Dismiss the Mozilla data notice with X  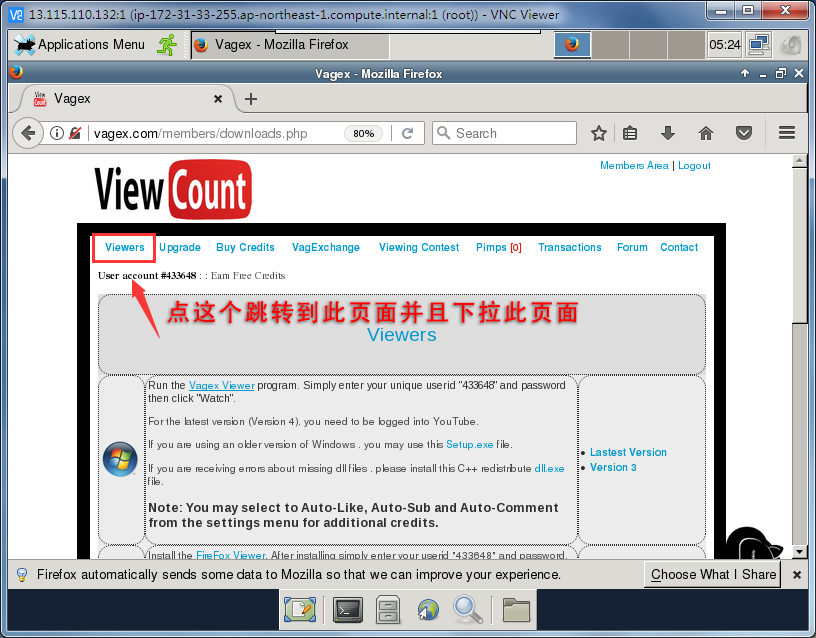click(x=796, y=574)
